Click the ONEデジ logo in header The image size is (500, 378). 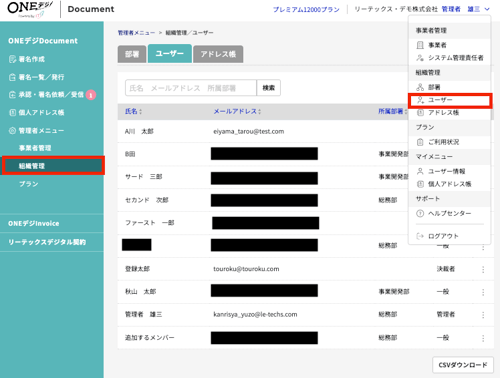tap(30, 9)
